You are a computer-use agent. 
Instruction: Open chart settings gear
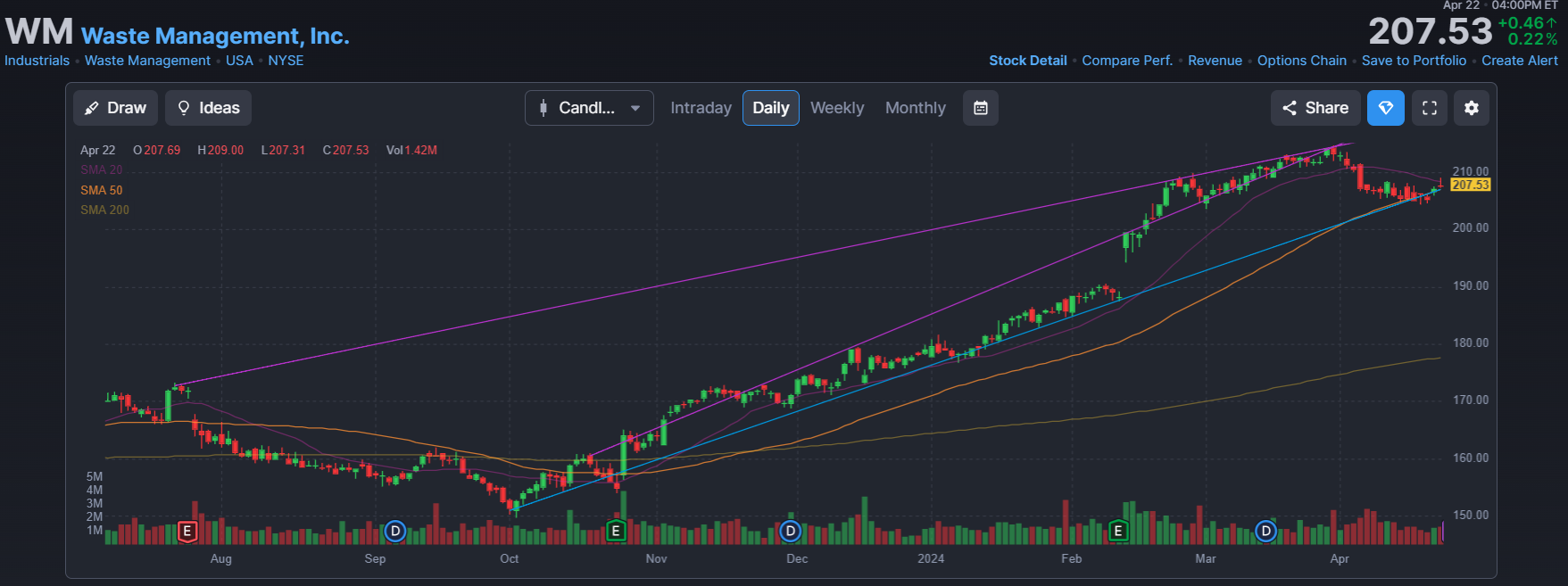click(1472, 108)
